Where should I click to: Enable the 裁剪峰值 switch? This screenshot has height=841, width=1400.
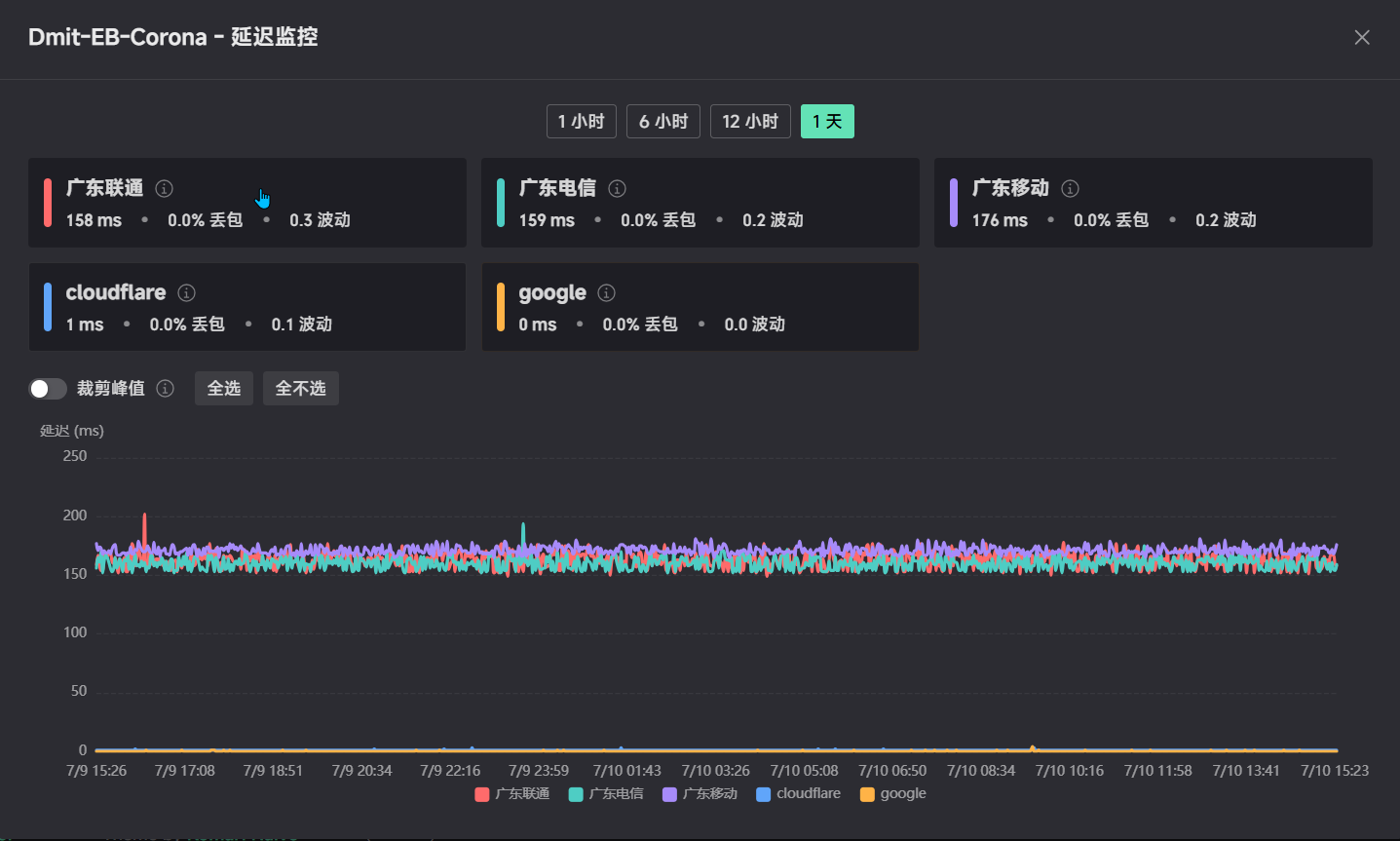click(48, 389)
